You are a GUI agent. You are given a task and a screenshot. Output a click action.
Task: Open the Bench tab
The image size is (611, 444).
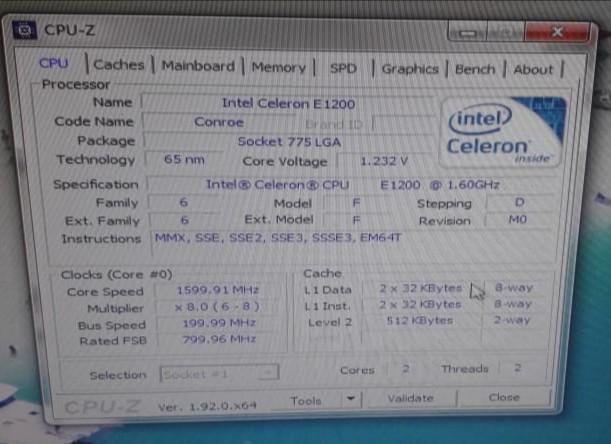click(475, 69)
